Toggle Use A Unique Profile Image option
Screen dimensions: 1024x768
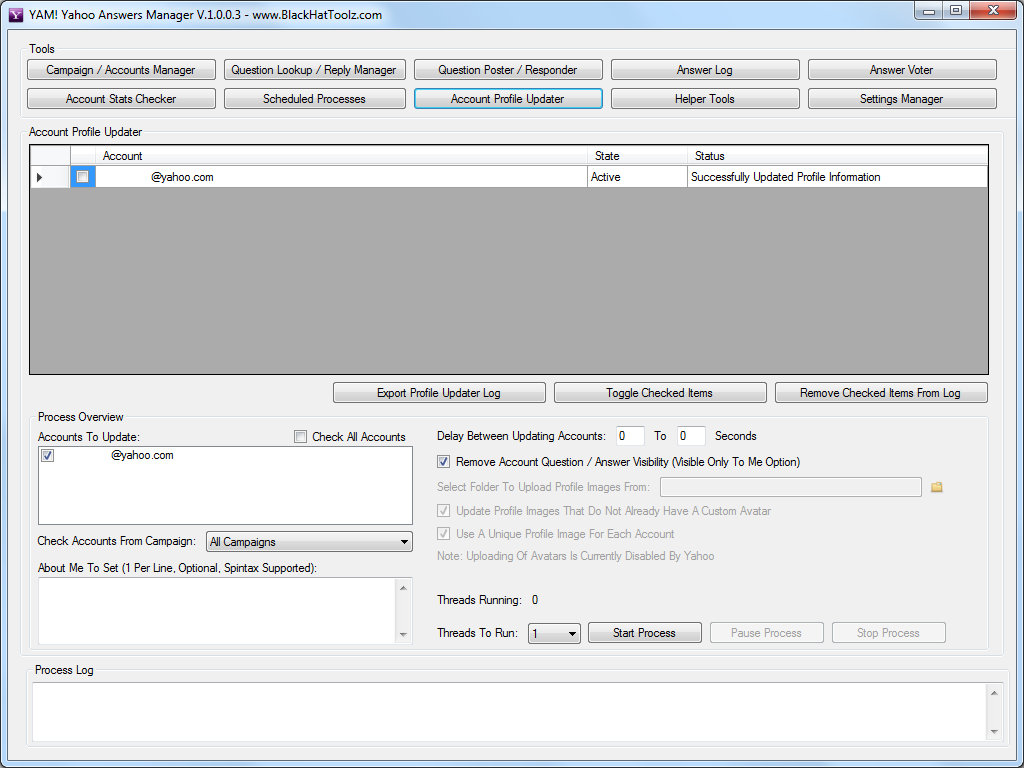443,534
